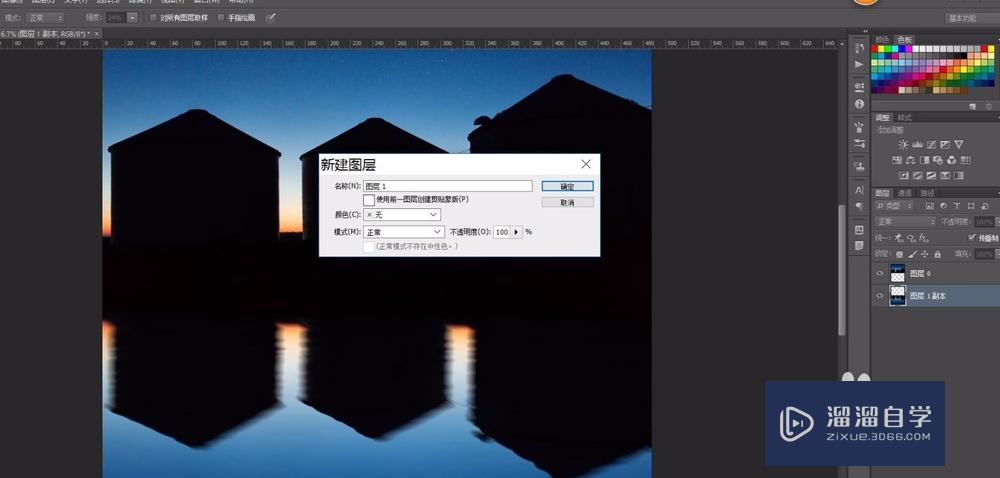This screenshot has height=478, width=1000.
Task: Click the 不透明度 arrow stepper in dialog
Action: [x=517, y=232]
